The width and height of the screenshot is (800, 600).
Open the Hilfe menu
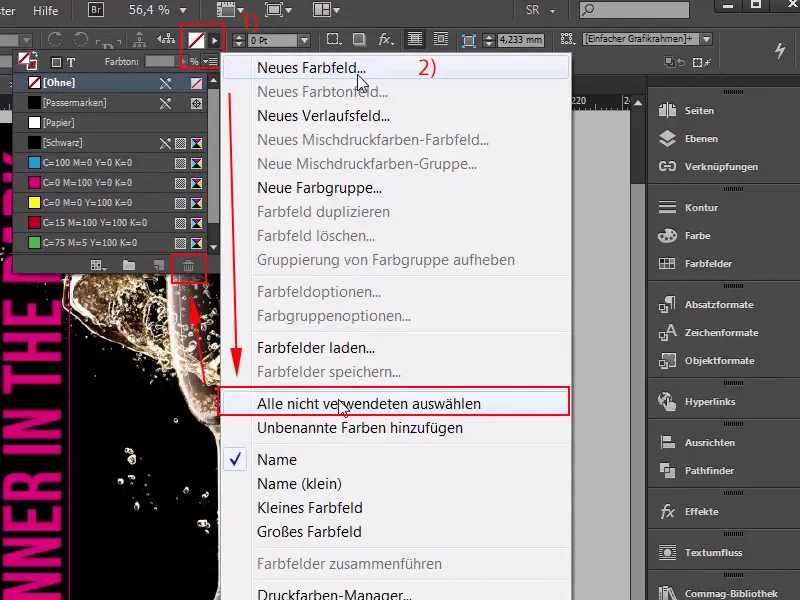pos(45,10)
